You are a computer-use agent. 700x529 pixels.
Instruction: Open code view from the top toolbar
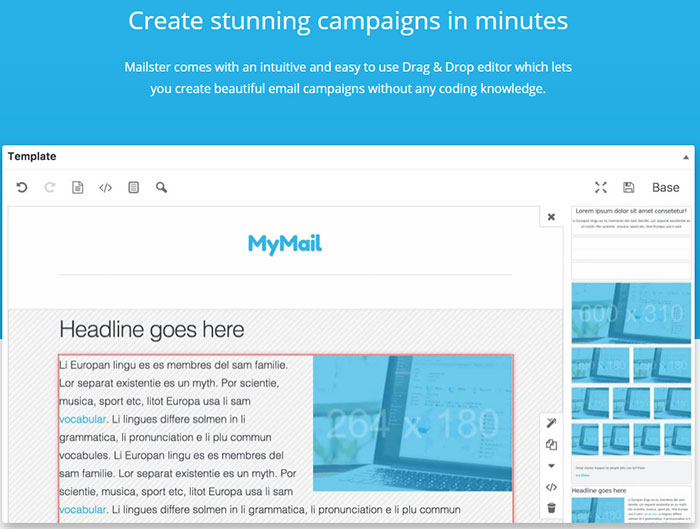[x=105, y=187]
